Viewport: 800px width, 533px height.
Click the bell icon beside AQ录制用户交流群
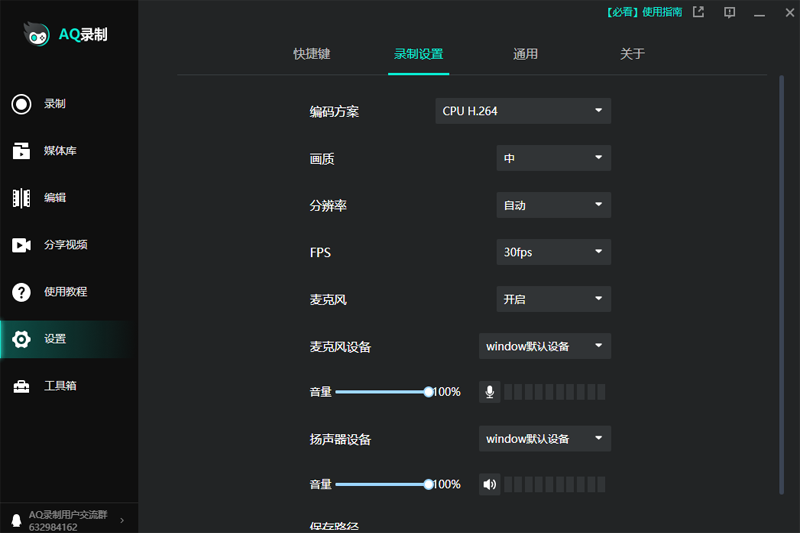click(x=16, y=520)
